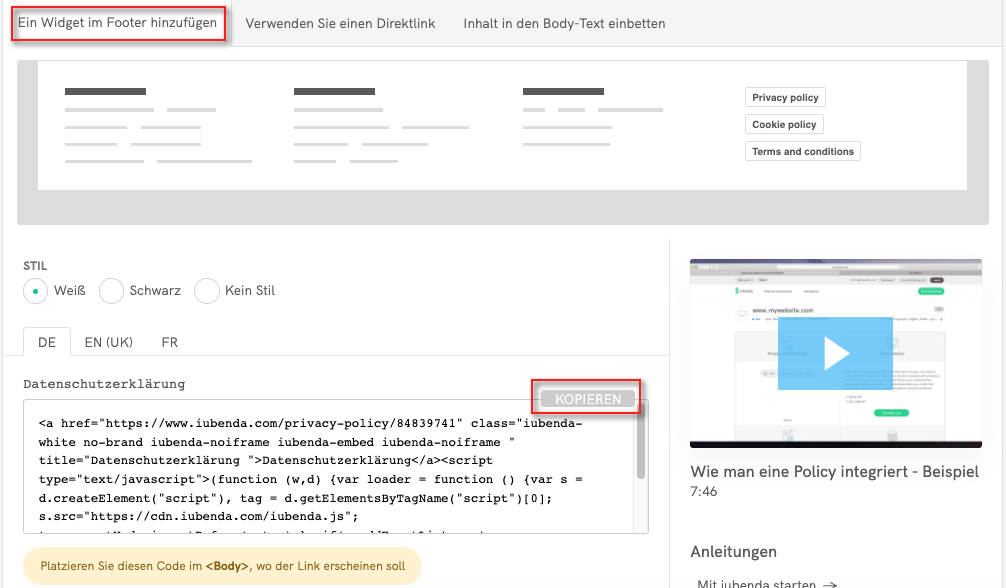This screenshot has width=1006, height=588.
Task: Click the Privacy policy button in the preview
Action: (x=784, y=97)
